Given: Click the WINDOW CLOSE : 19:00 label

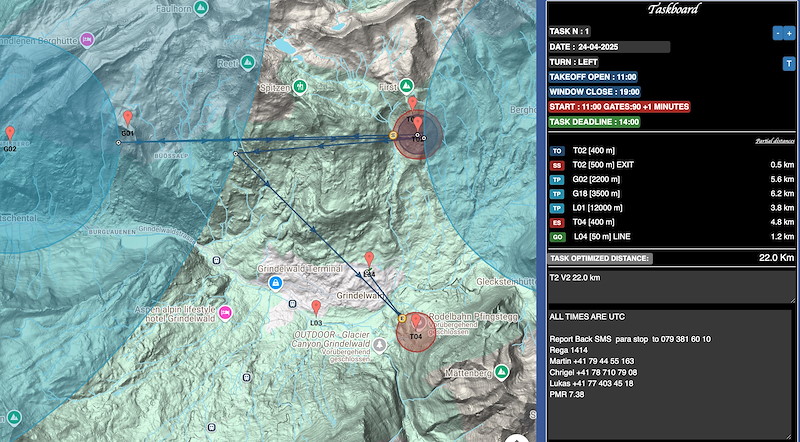Looking at the screenshot, I should pyautogui.click(x=594, y=92).
